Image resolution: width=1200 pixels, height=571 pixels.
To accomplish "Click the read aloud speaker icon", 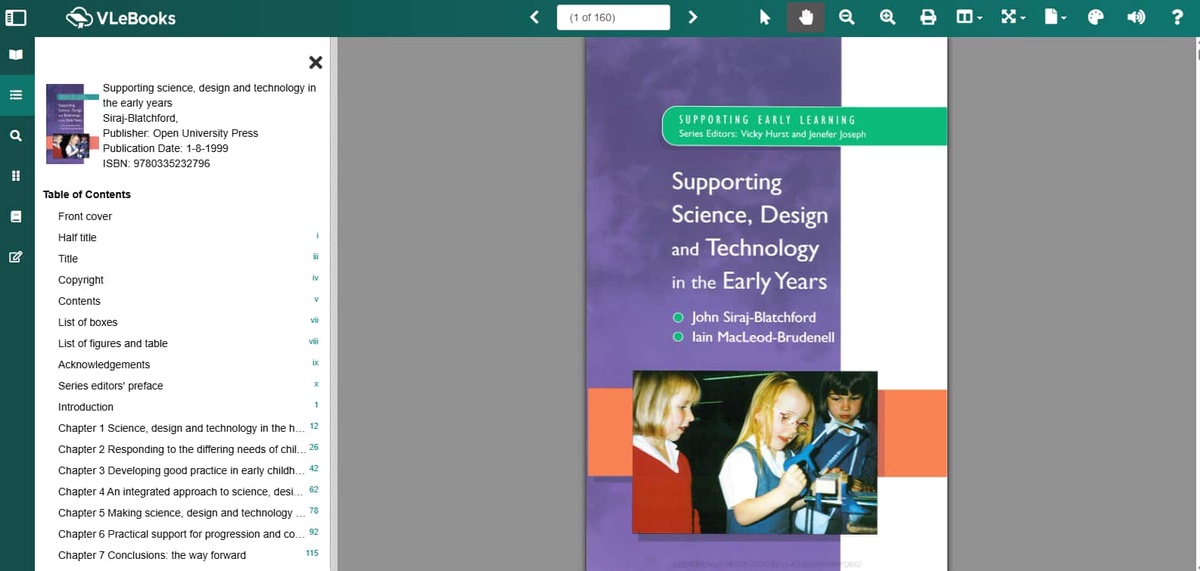I will pos(1136,17).
